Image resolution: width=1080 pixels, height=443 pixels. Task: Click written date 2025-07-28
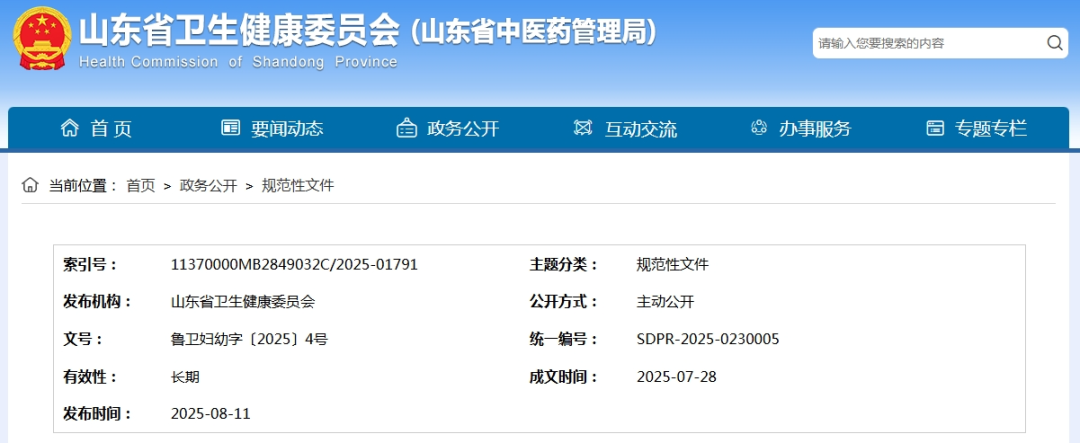point(677,377)
